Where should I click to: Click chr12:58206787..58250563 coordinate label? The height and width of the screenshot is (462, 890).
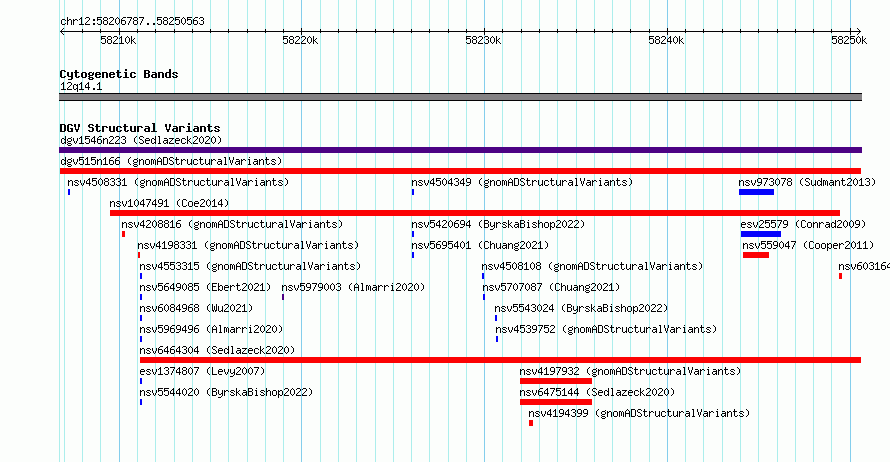[132, 21]
